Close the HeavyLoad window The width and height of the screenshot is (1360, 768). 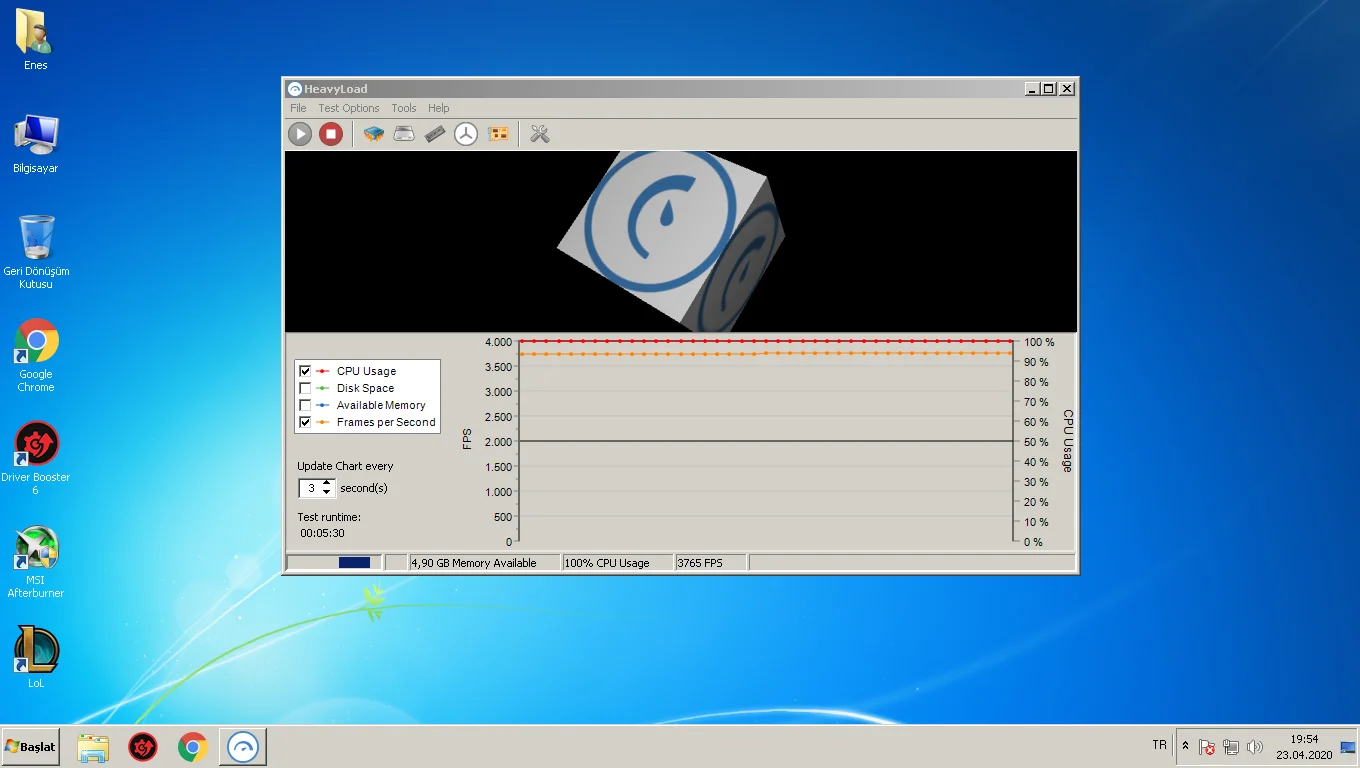click(1067, 89)
